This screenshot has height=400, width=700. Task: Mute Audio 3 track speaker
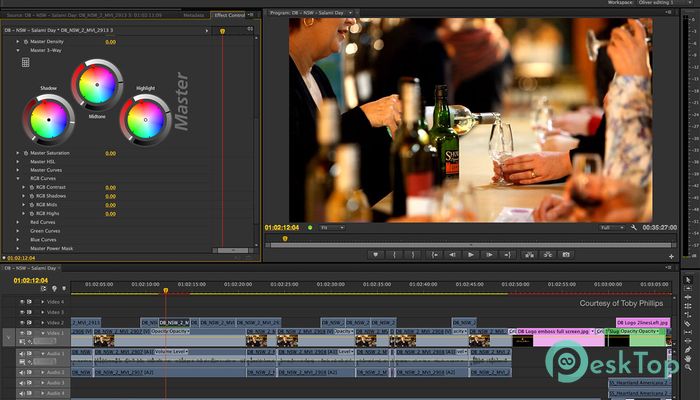coord(21,383)
